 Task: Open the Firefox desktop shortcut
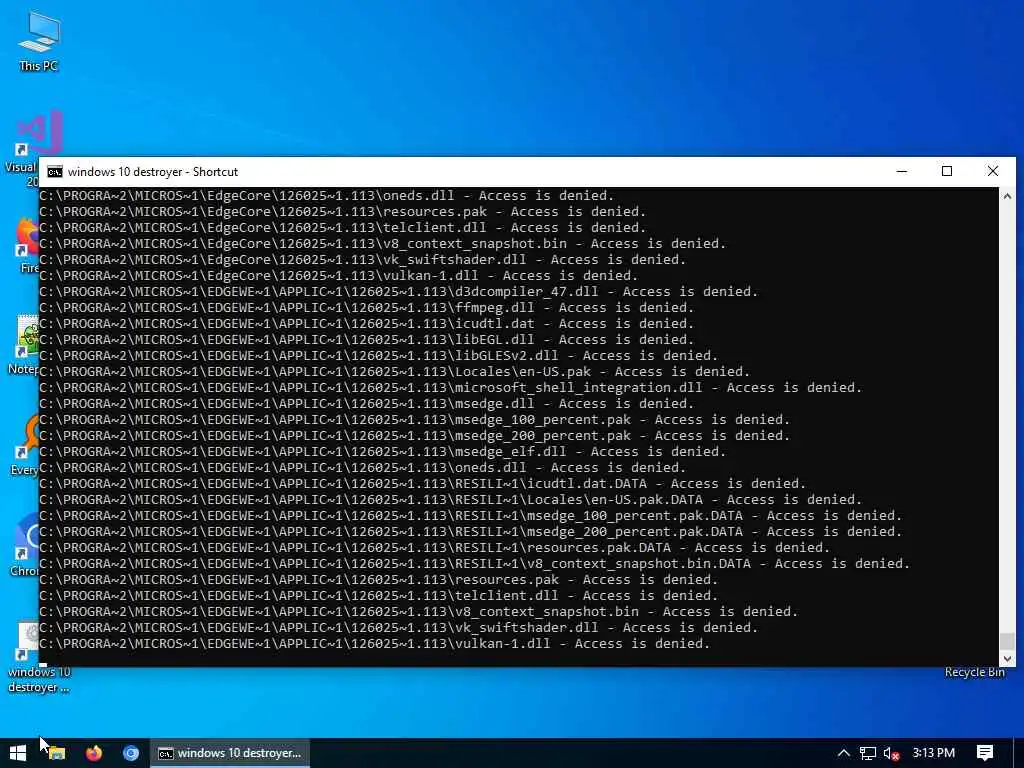27,245
